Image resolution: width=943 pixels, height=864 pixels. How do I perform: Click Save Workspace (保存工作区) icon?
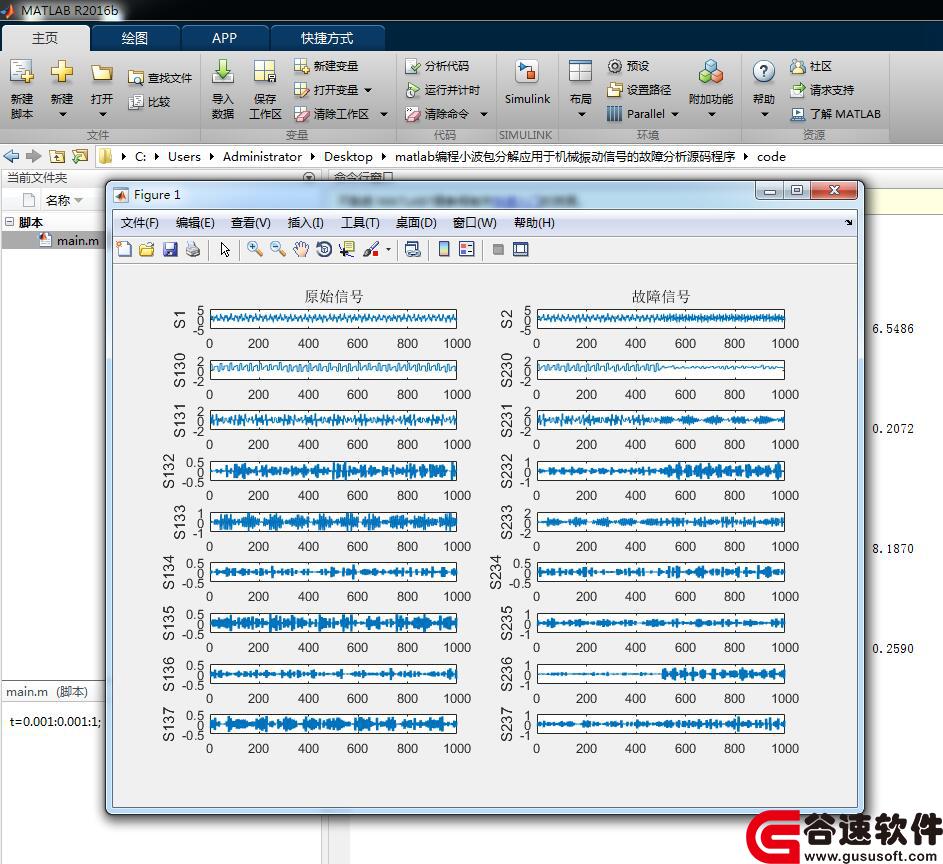tap(265, 72)
